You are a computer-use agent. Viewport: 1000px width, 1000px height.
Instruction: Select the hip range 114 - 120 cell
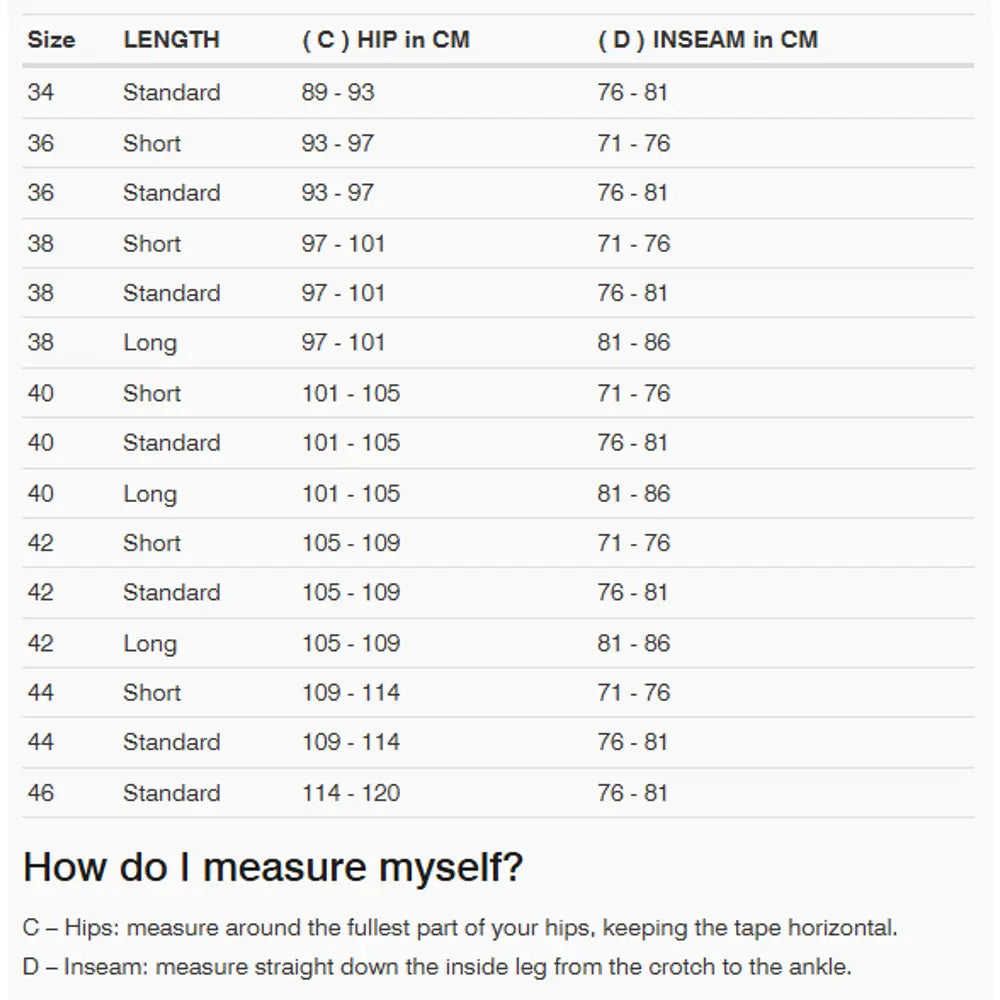tap(351, 794)
